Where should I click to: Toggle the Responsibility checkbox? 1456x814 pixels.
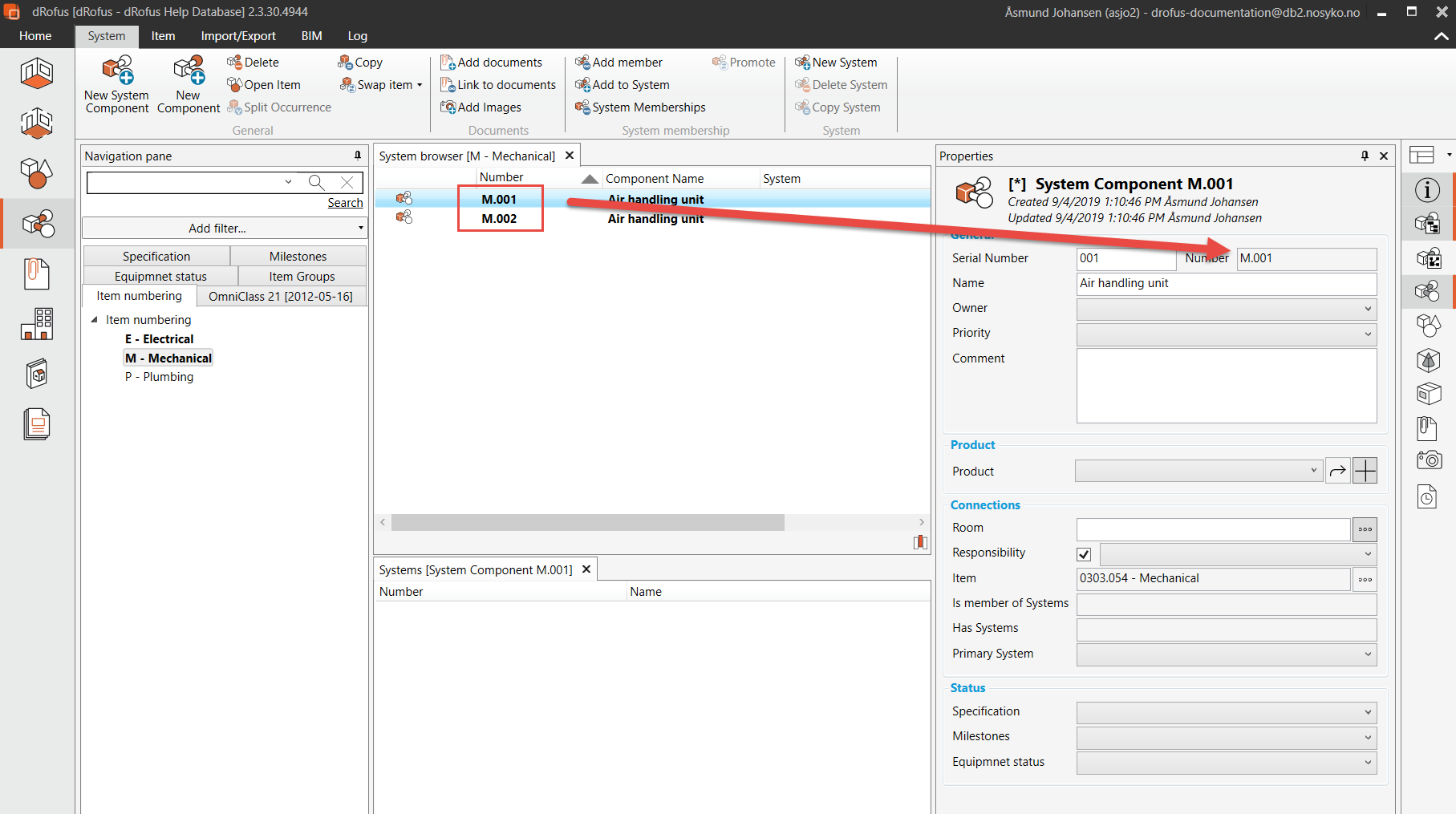click(1084, 554)
